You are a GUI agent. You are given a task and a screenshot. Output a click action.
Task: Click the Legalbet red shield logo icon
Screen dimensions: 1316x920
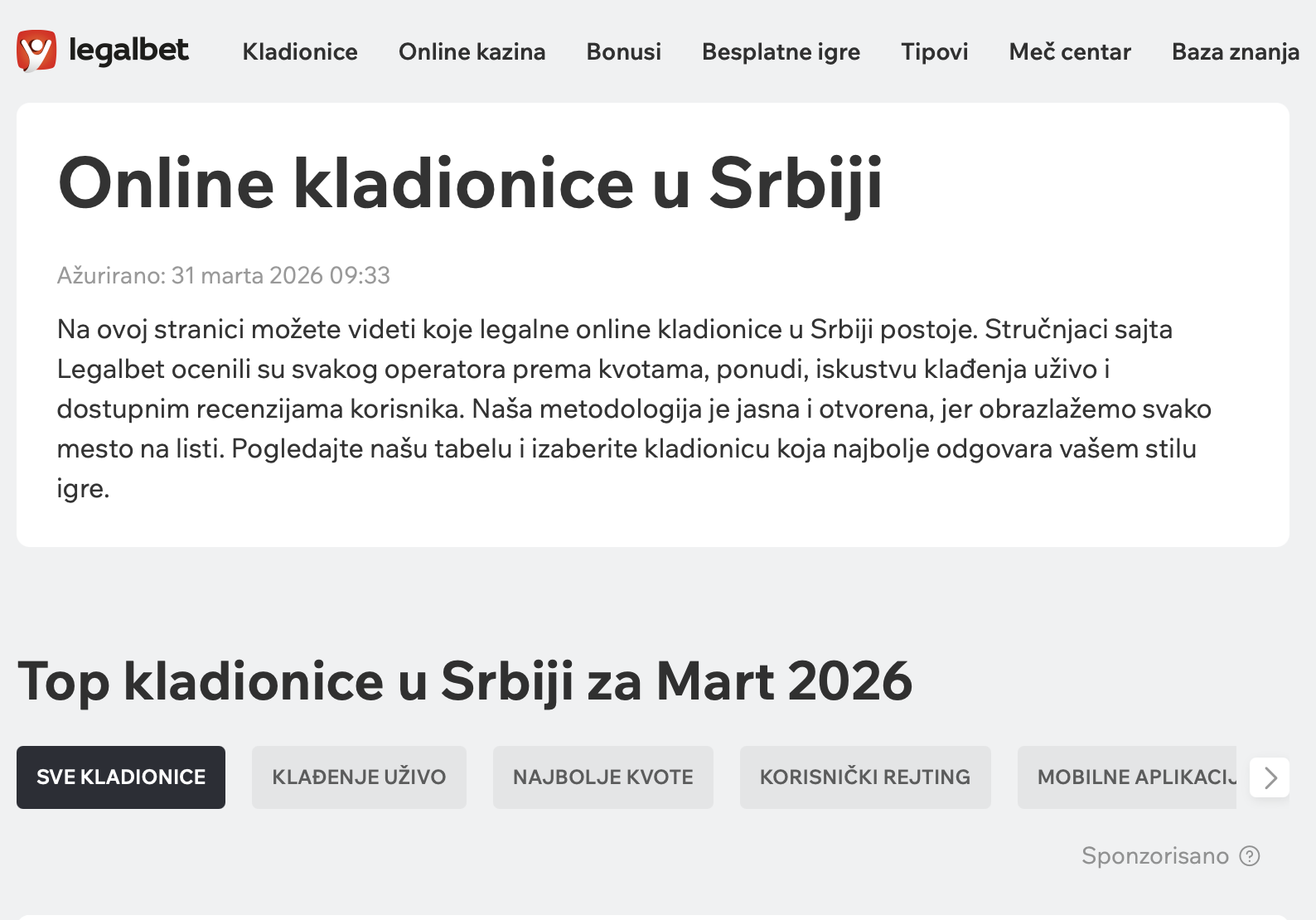tap(36, 51)
